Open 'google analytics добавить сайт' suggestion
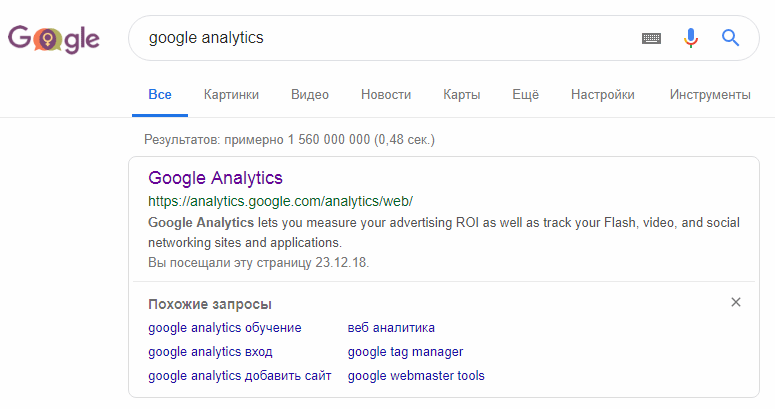The width and height of the screenshot is (775, 409). click(x=240, y=376)
